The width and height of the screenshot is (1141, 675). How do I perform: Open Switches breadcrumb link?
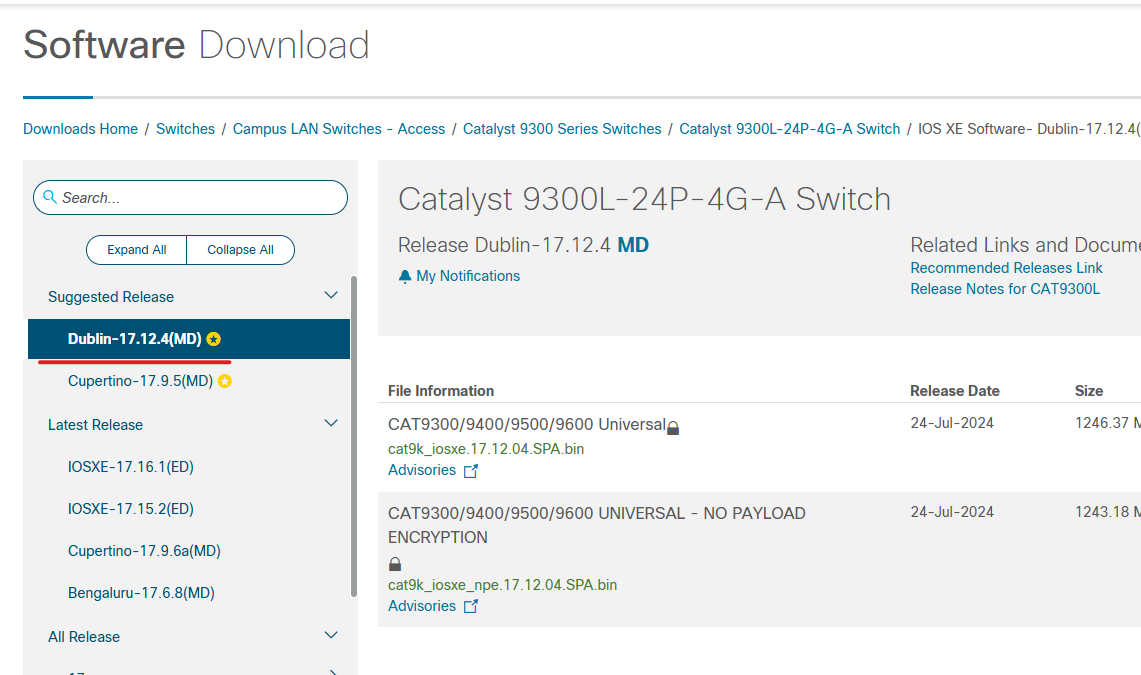pyautogui.click(x=186, y=129)
